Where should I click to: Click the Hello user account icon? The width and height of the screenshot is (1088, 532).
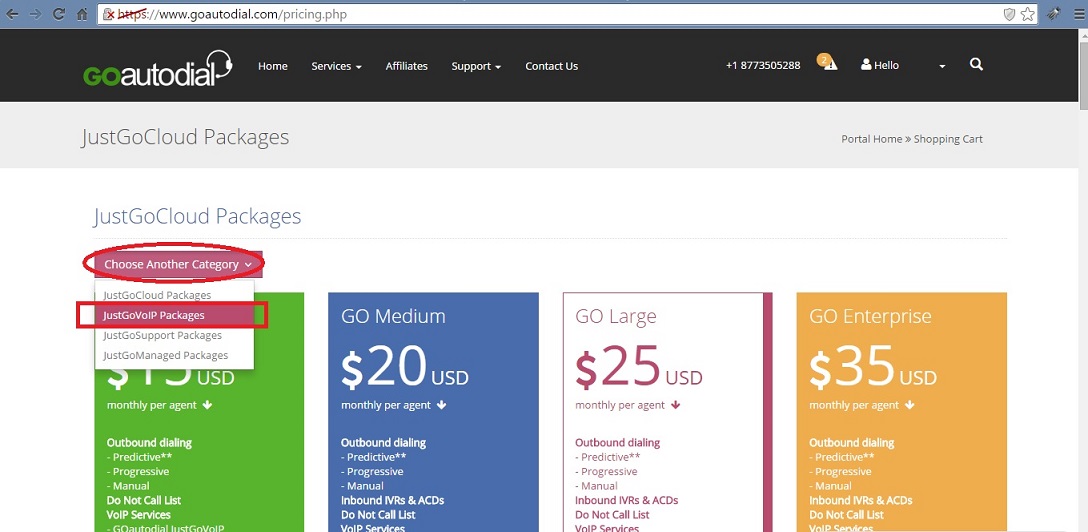click(866, 65)
